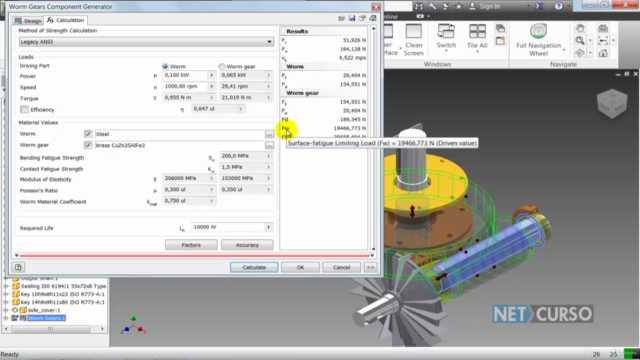Click the satellite communication icon in title bar

tap(446, 6)
